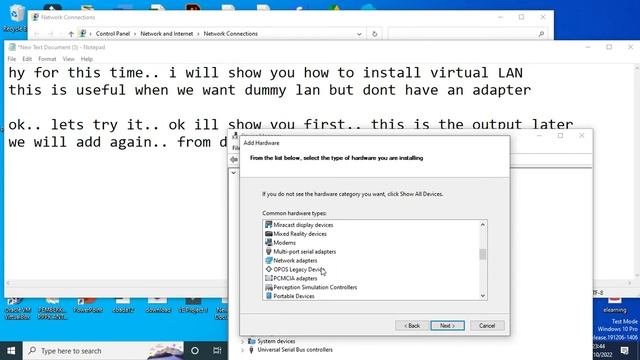Select OPOS Legacy Device entry
Screen dimensions: 640x360
pyautogui.click(x=299, y=269)
